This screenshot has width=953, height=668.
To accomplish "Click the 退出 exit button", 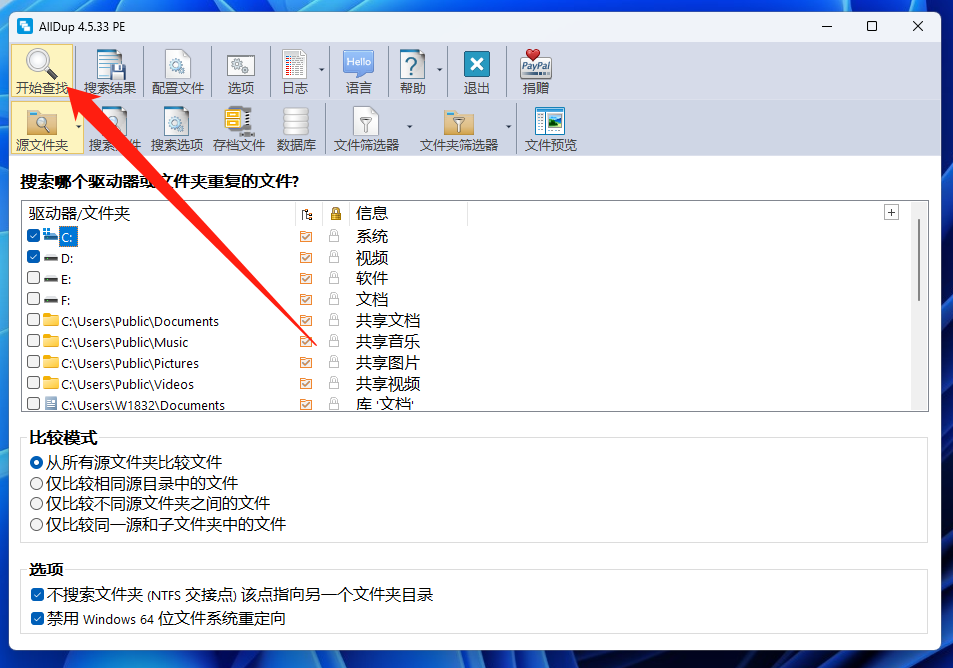I will [476, 72].
